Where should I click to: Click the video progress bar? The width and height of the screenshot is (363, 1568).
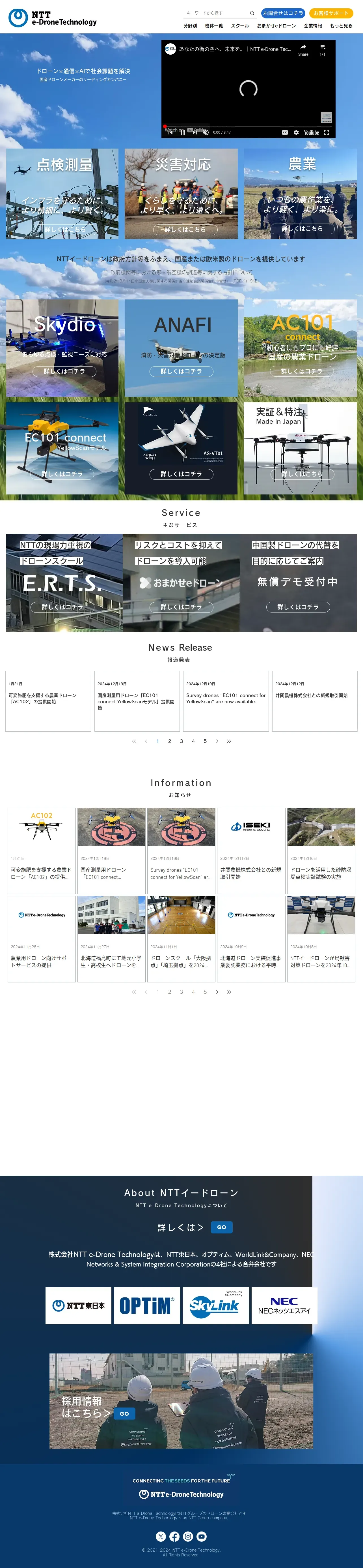tap(248, 126)
